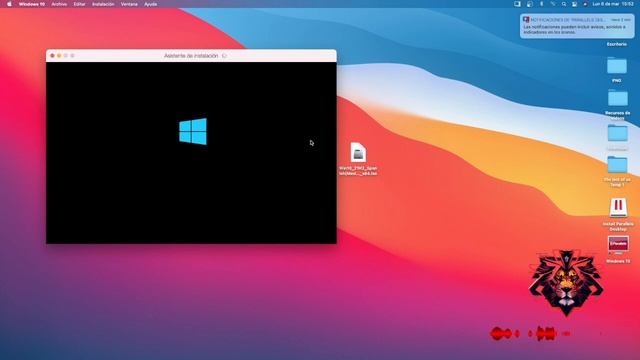Image resolution: width=640 pixels, height=360 pixels.
Task: Select the unlabeled folder below Recursos
Action: click(x=617, y=133)
